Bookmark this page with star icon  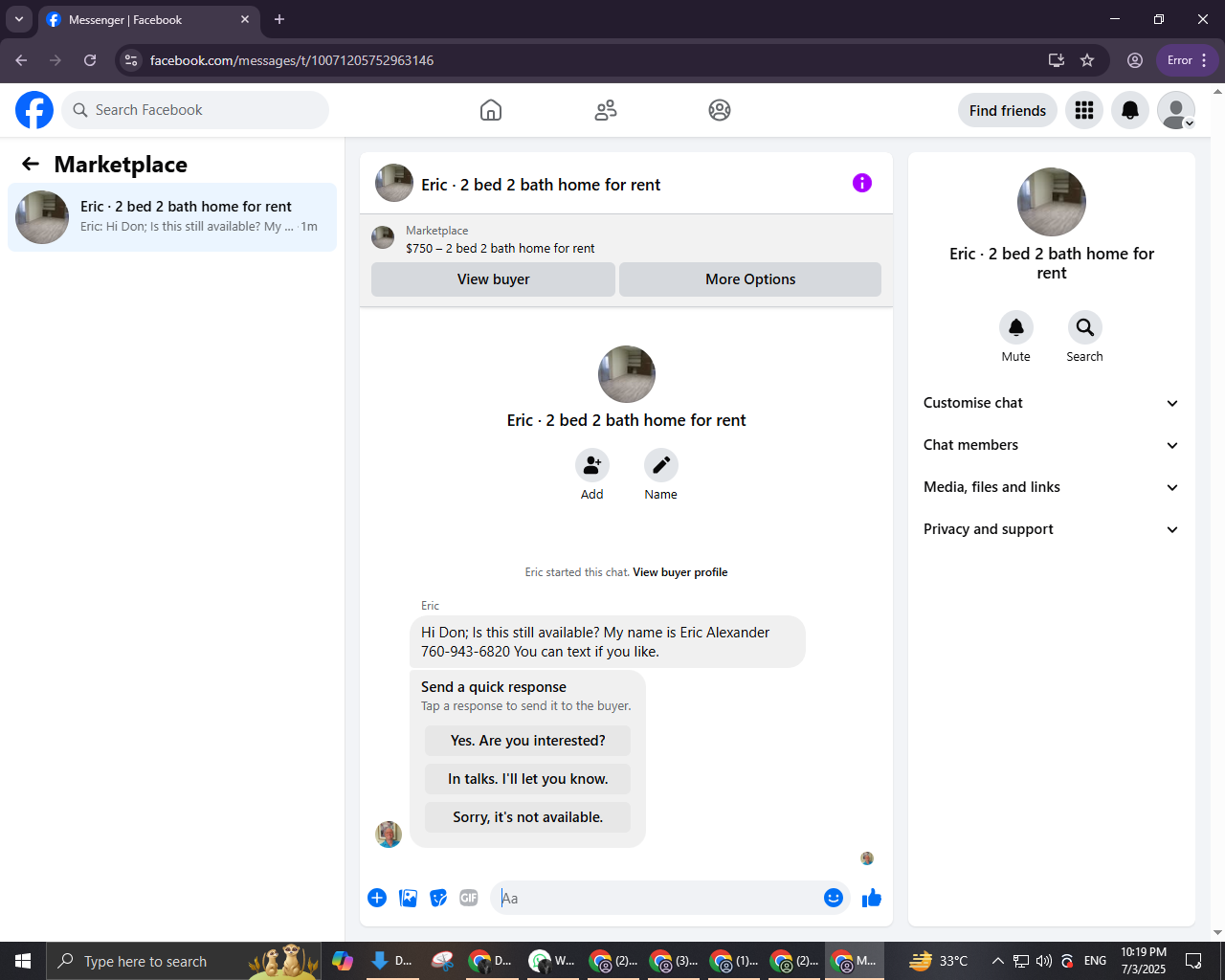pyautogui.click(x=1087, y=60)
